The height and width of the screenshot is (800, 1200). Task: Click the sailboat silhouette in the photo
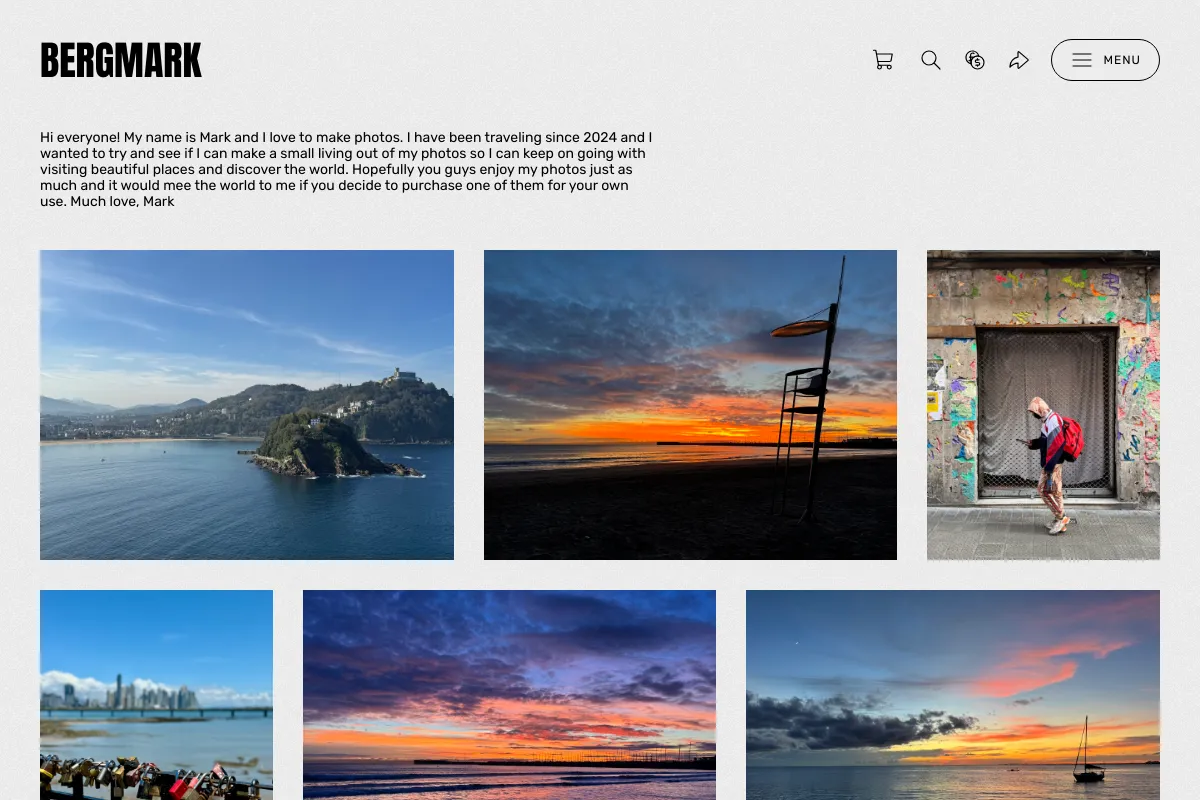coord(1088,750)
